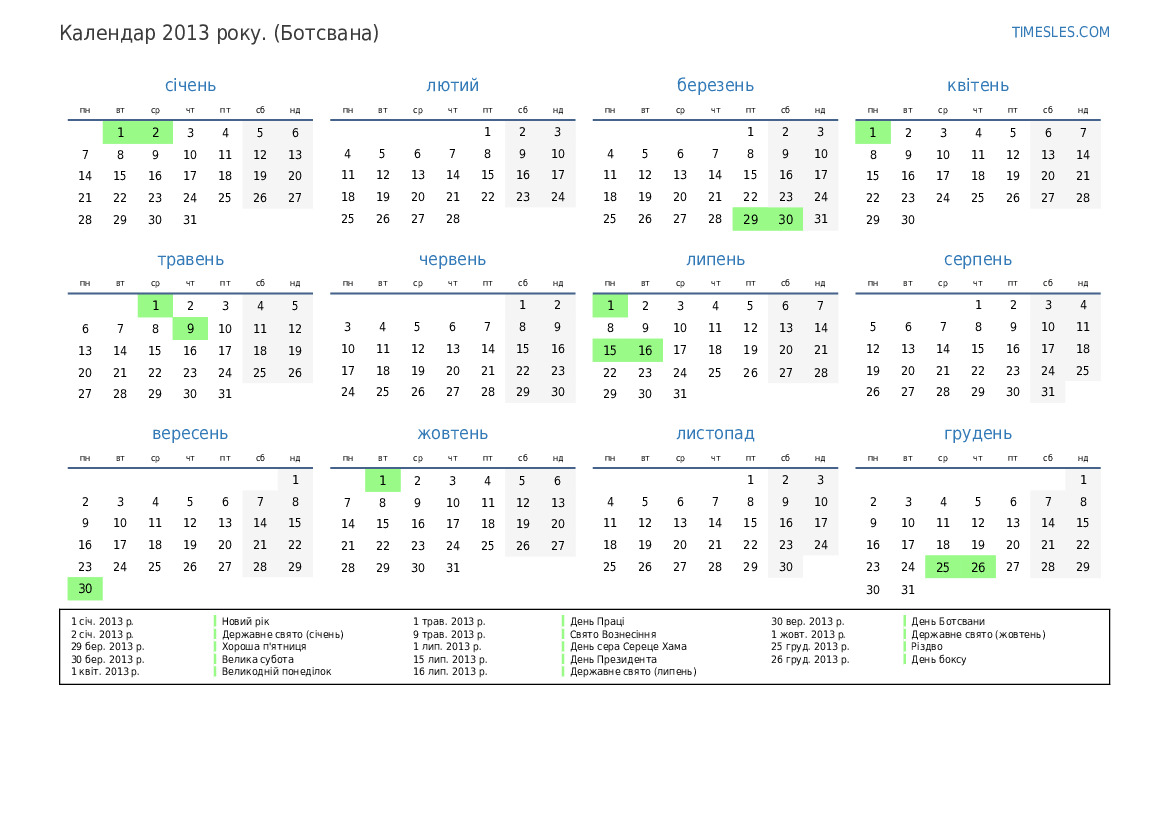Click the legend date '25 груд. 2013 р.'

tap(810, 647)
